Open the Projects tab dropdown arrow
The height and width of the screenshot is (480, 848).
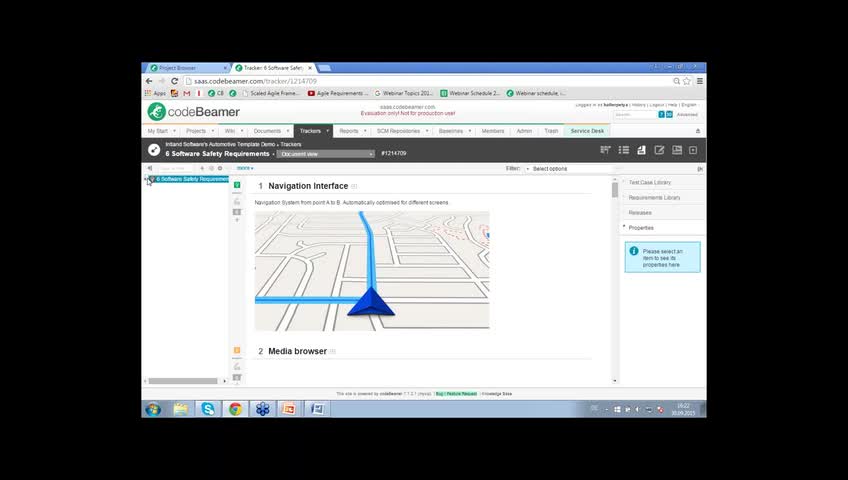(x=213, y=131)
